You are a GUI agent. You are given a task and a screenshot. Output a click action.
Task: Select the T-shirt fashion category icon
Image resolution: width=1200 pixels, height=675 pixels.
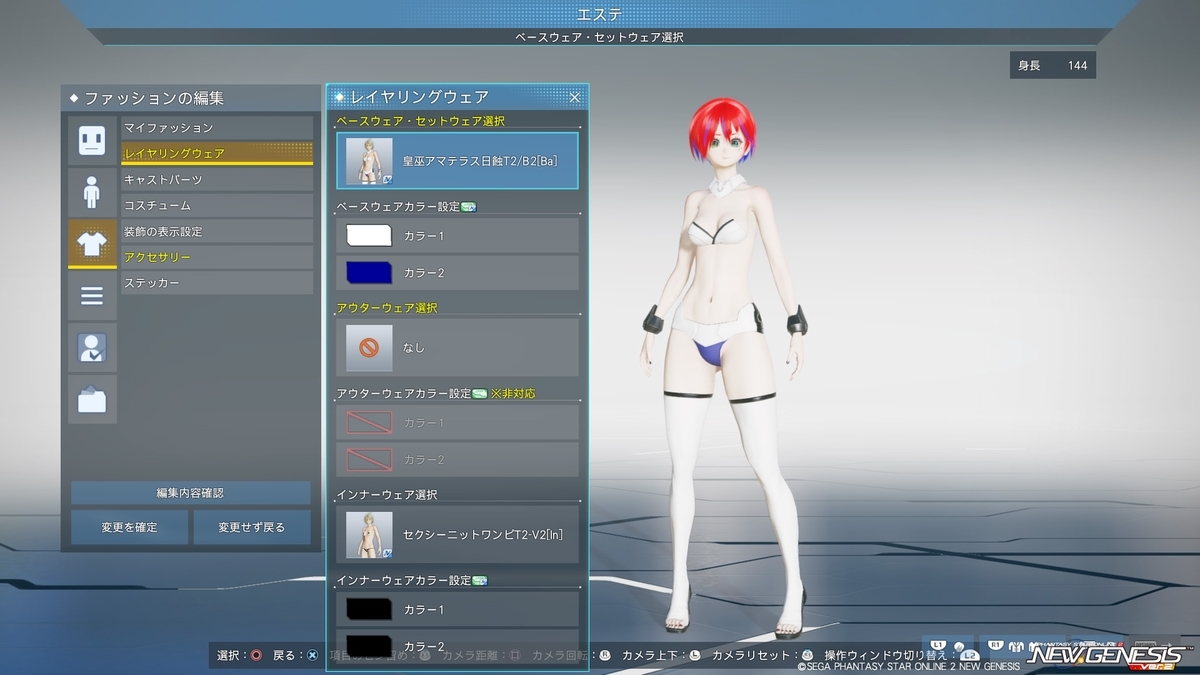93,244
